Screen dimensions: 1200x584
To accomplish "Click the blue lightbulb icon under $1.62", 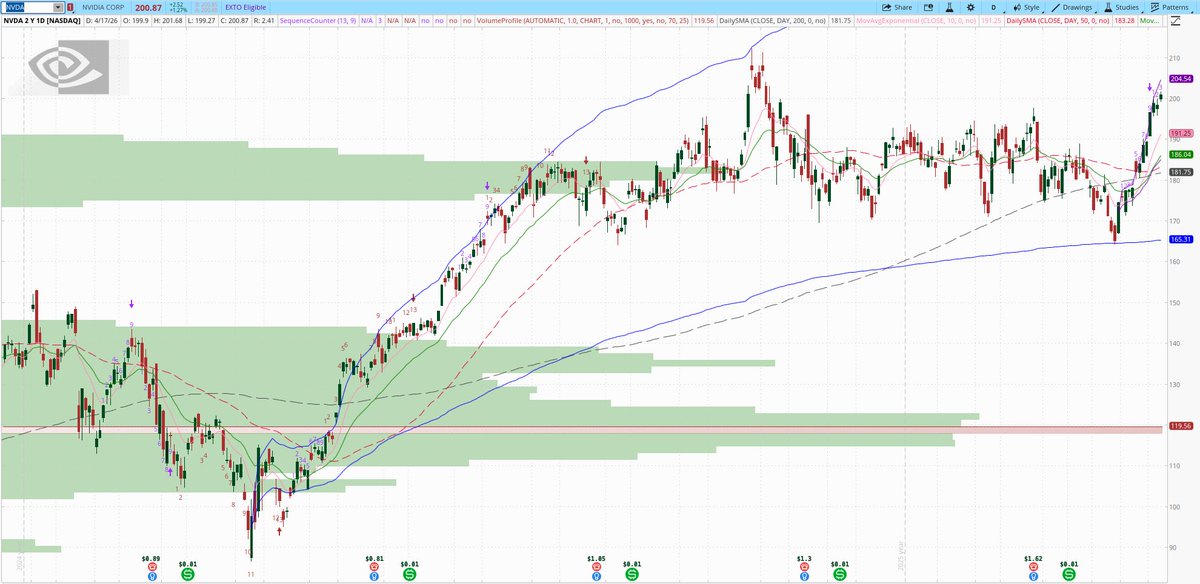I will pos(1033,575).
